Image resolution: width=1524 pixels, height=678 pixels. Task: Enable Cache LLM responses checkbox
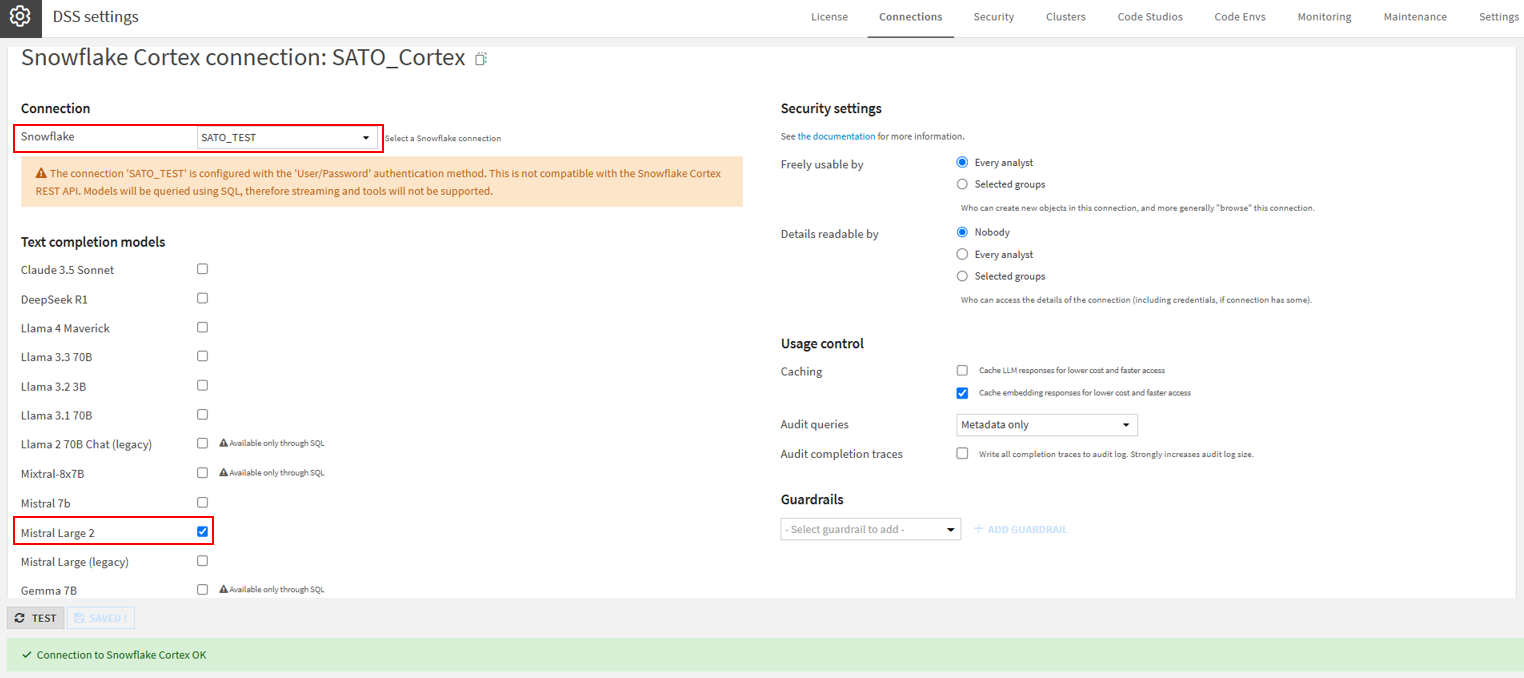pyautogui.click(x=962, y=370)
